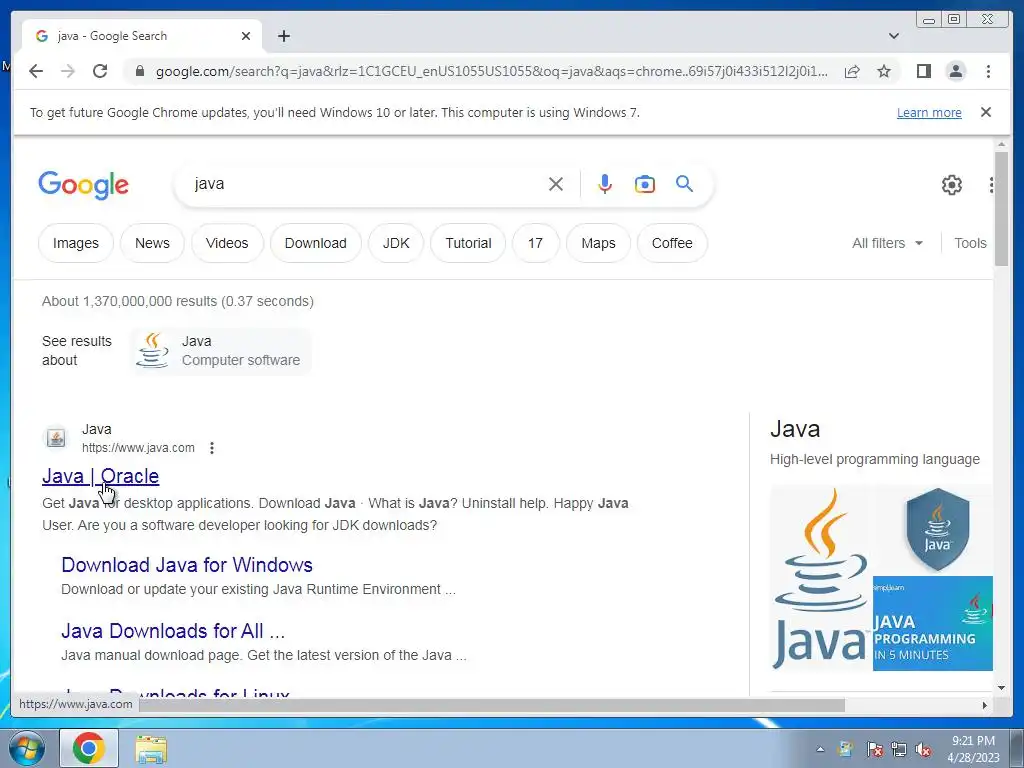Screen dimensions: 1024x768
Task: Go to the Google logo homepage
Action: tap(84, 185)
